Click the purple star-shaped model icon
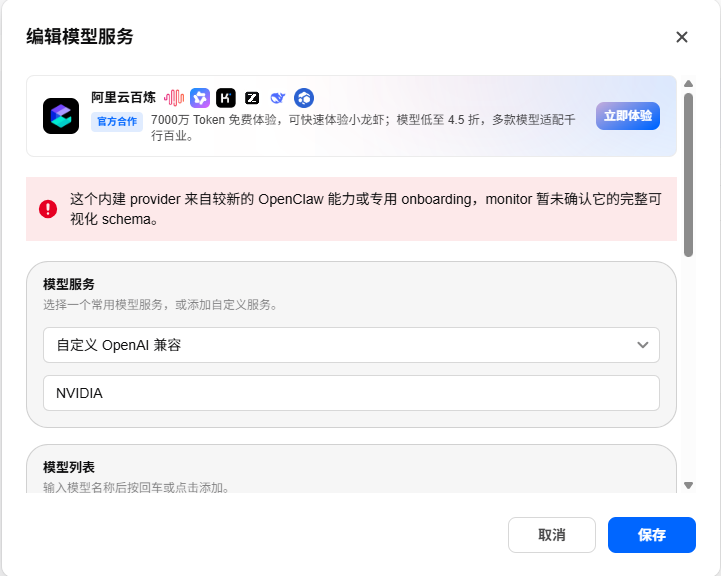The image size is (721, 576). tap(200, 98)
